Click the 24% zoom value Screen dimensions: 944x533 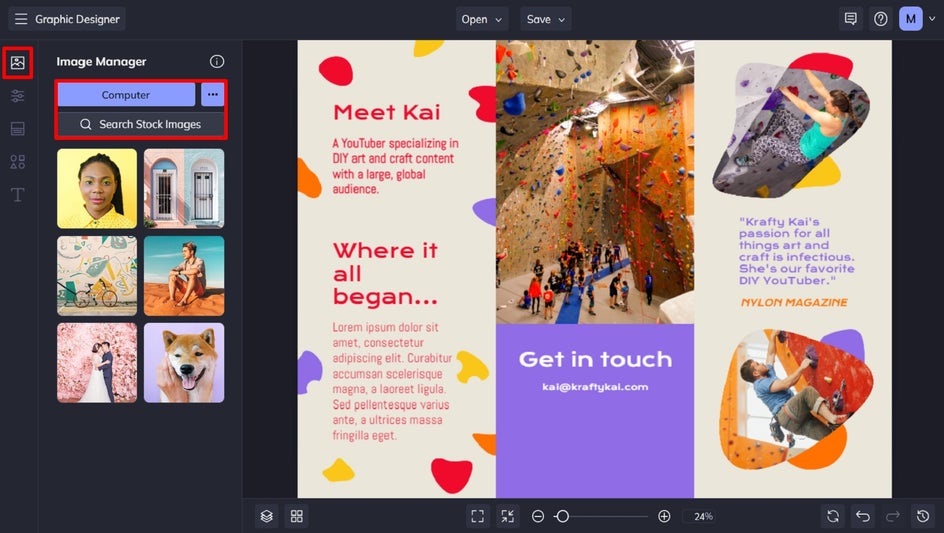pos(703,516)
